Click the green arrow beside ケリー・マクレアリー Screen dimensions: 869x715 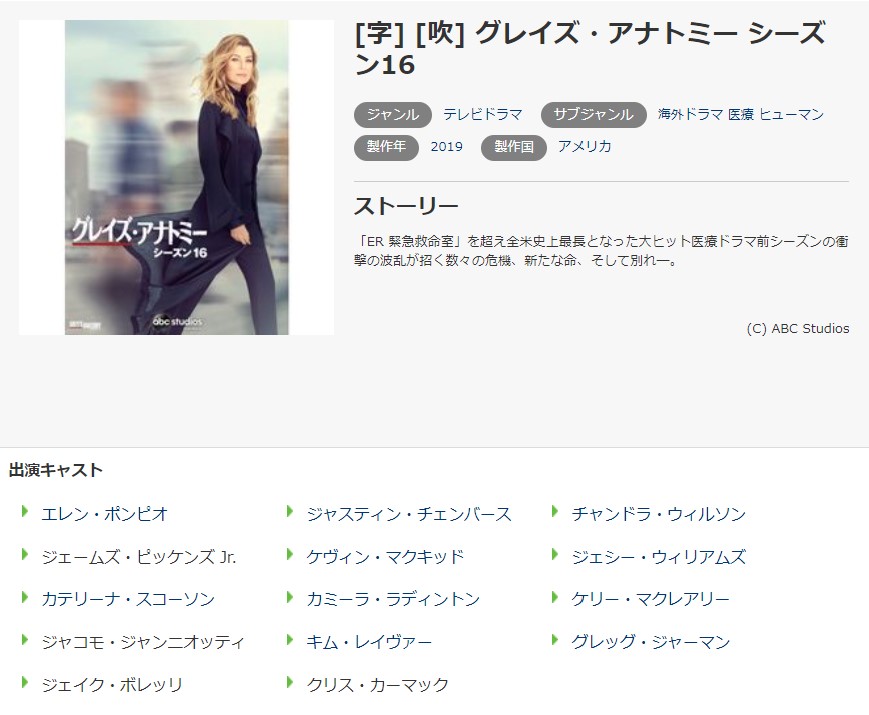(x=555, y=597)
